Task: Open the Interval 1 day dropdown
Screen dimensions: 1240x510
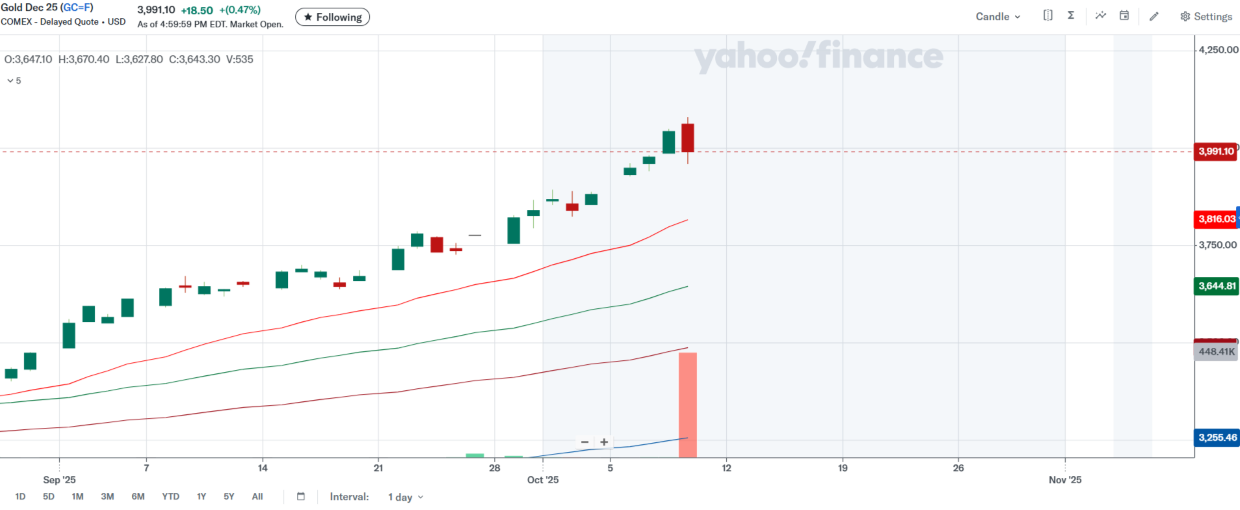Action: pyautogui.click(x=405, y=497)
